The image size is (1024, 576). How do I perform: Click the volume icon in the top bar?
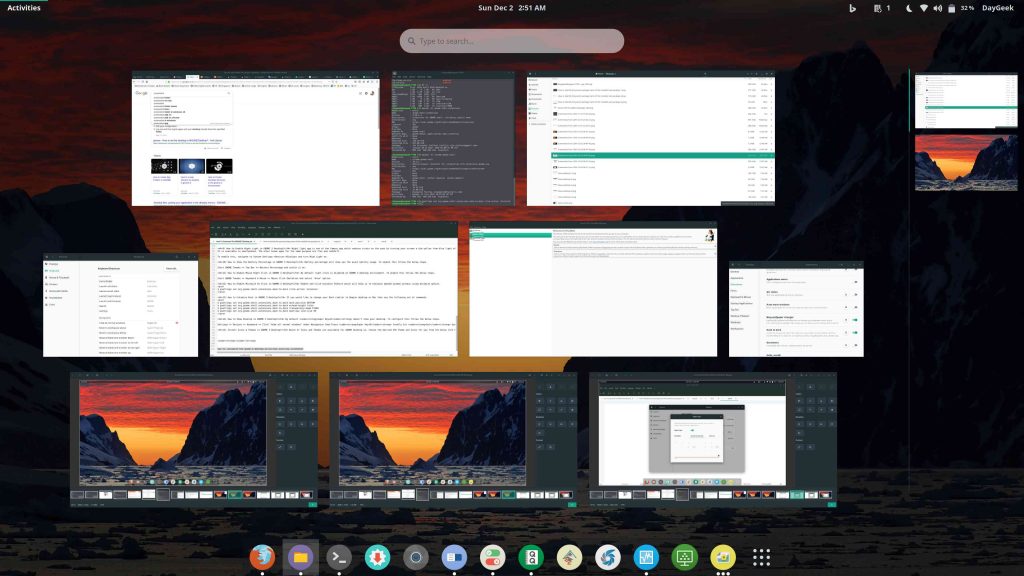pos(938,8)
